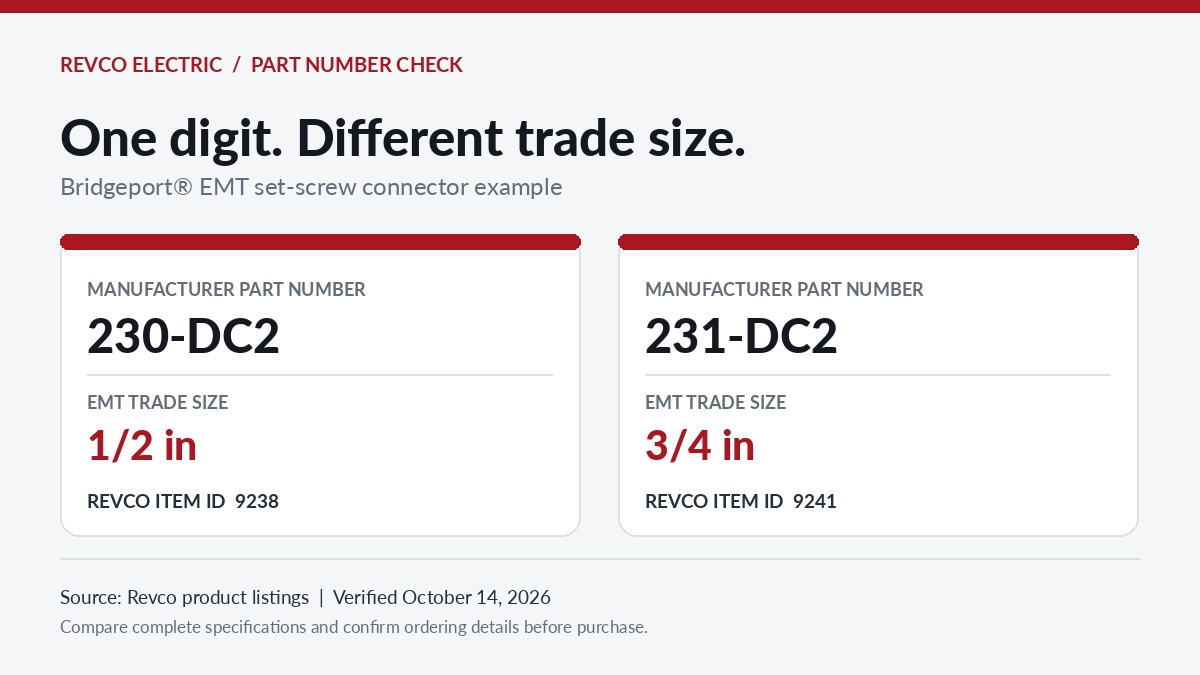Image resolution: width=1200 pixels, height=675 pixels.
Task: Click the right card's red top bar
Action: tap(878, 242)
